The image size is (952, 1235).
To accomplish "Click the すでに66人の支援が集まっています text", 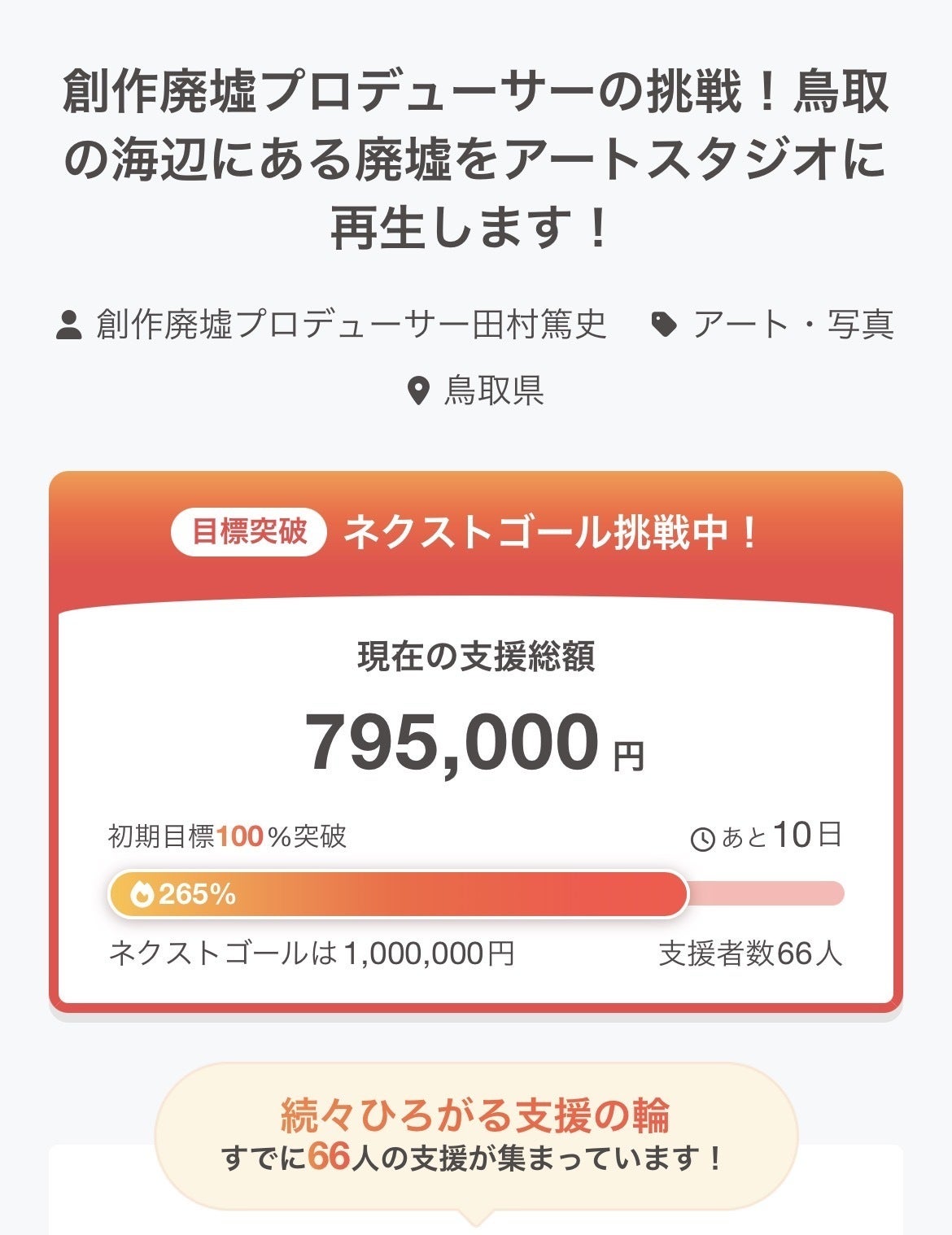I will 473,1158.
